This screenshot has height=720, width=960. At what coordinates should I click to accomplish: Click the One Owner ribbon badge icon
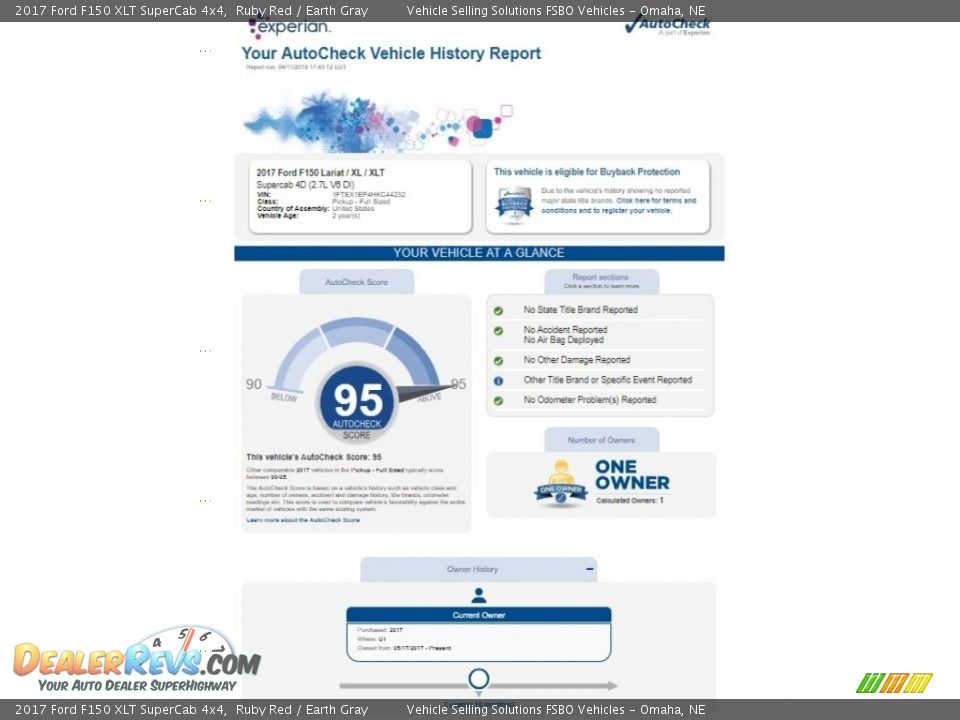[560, 483]
